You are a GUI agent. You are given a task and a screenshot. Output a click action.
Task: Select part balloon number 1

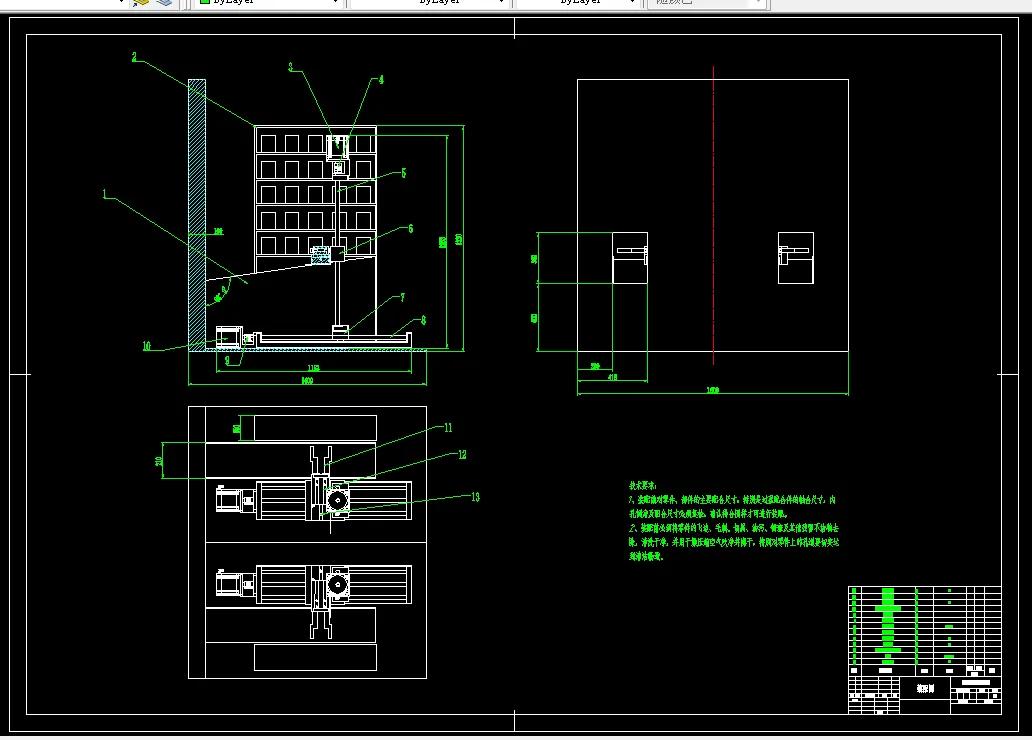tap(104, 194)
